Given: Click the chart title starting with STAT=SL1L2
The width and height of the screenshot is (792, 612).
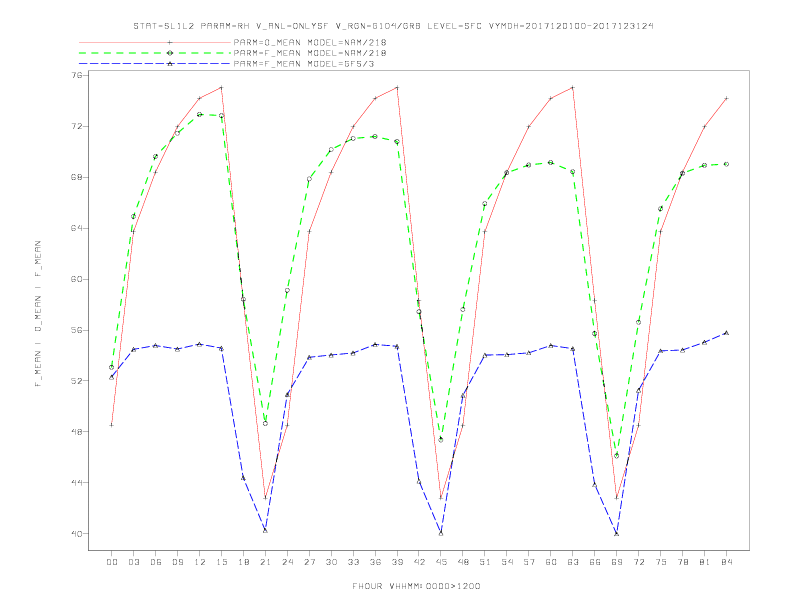Looking at the screenshot, I should [393, 26].
